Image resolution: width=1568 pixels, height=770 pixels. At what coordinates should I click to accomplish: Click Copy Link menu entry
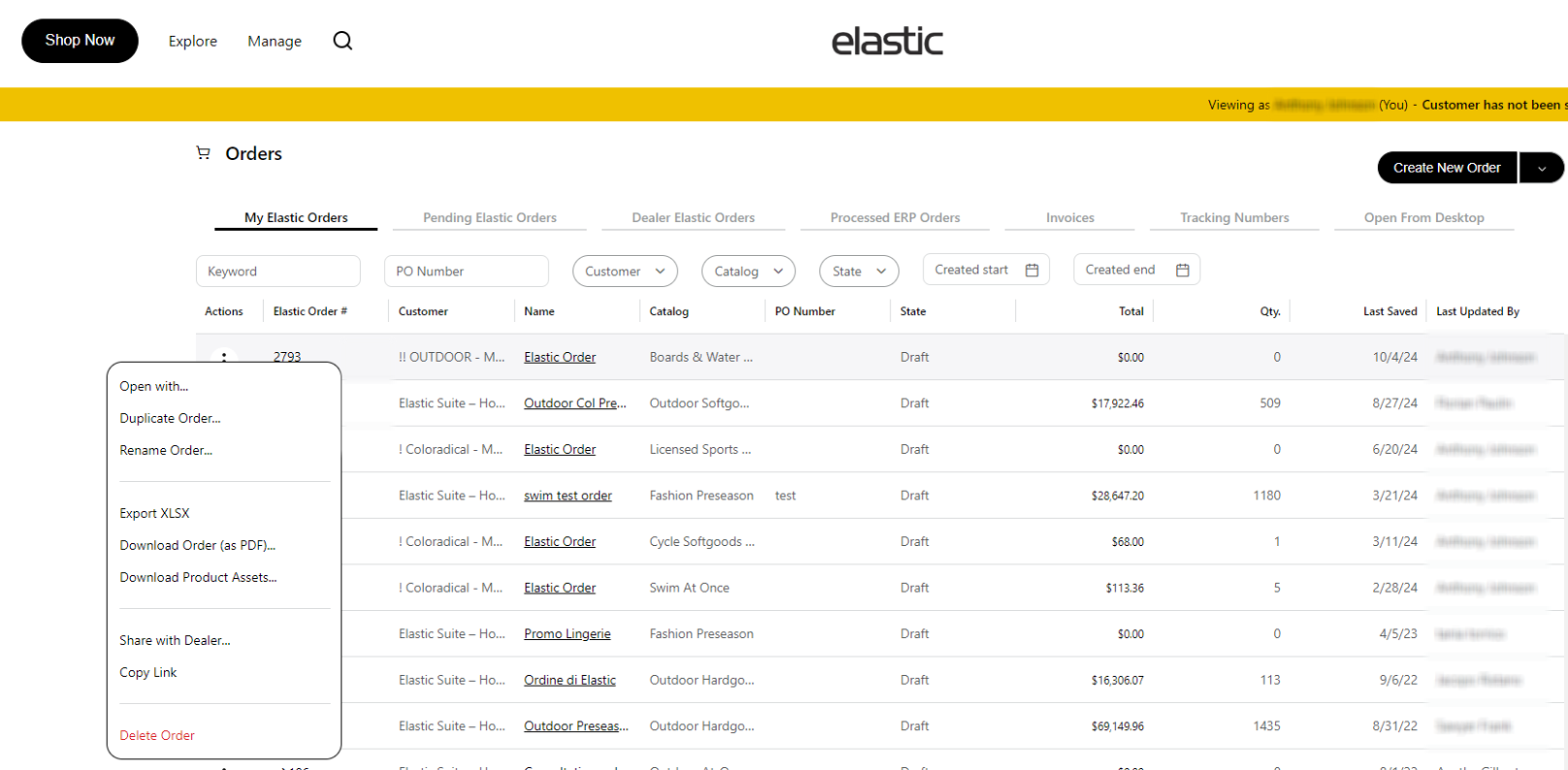coord(148,673)
